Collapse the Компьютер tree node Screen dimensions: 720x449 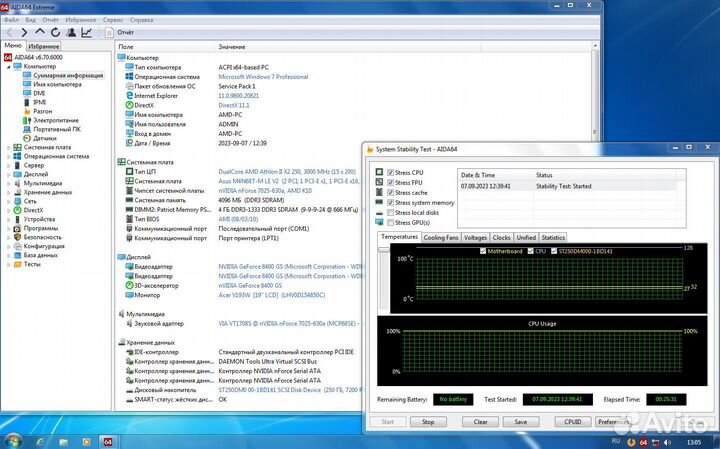(8, 67)
